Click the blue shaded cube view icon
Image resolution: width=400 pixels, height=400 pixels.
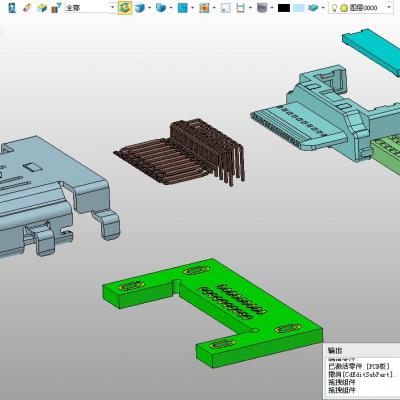(140, 7)
